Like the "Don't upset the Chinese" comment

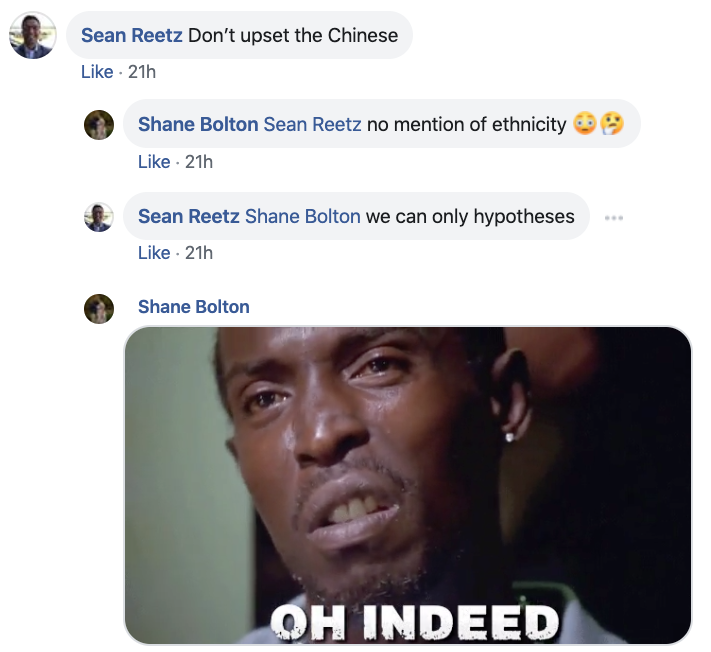pos(97,72)
